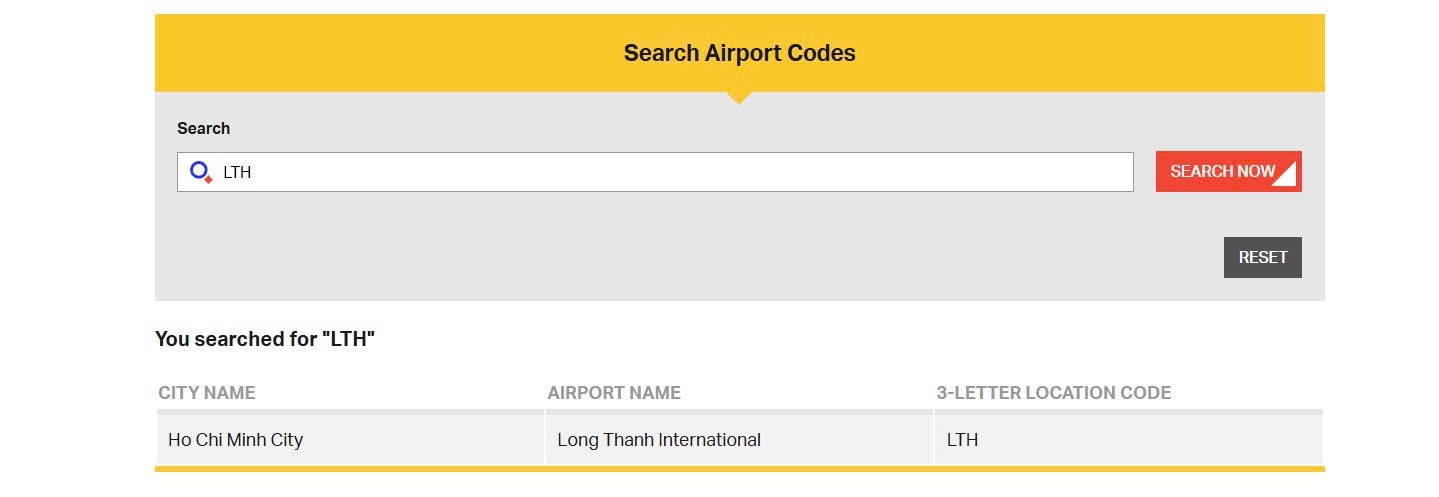
Task: Select the Long Thanh International cell
Action: click(x=739, y=439)
